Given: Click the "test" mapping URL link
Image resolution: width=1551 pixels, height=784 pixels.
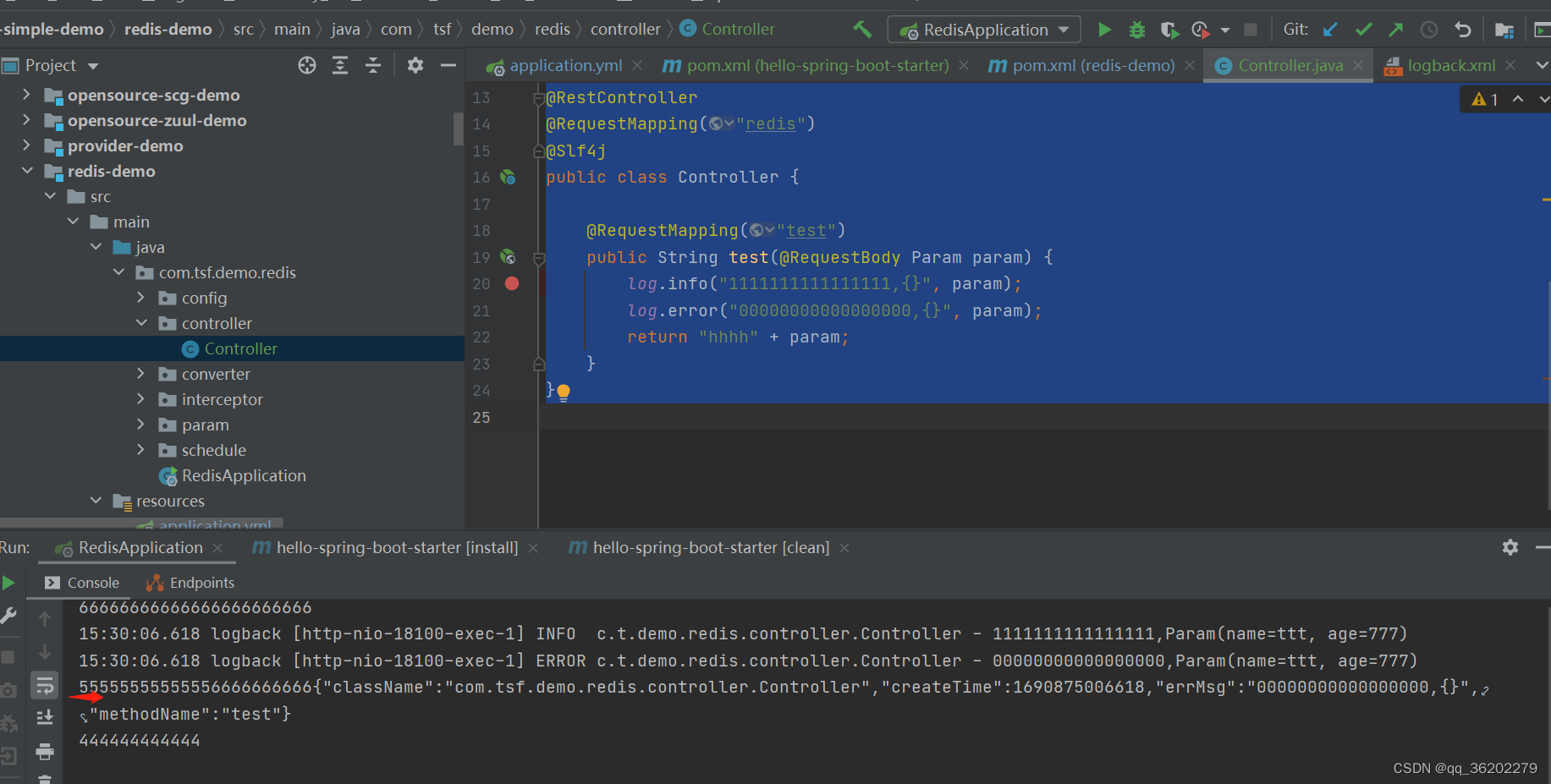Looking at the screenshot, I should 806,231.
